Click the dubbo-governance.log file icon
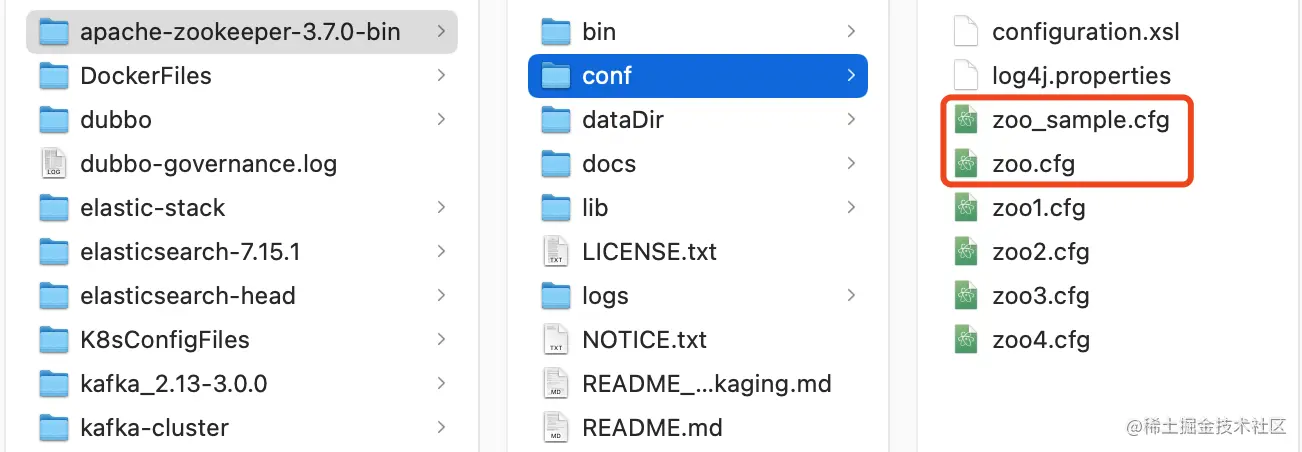Image resolution: width=1302 pixels, height=452 pixels. [x=53, y=164]
